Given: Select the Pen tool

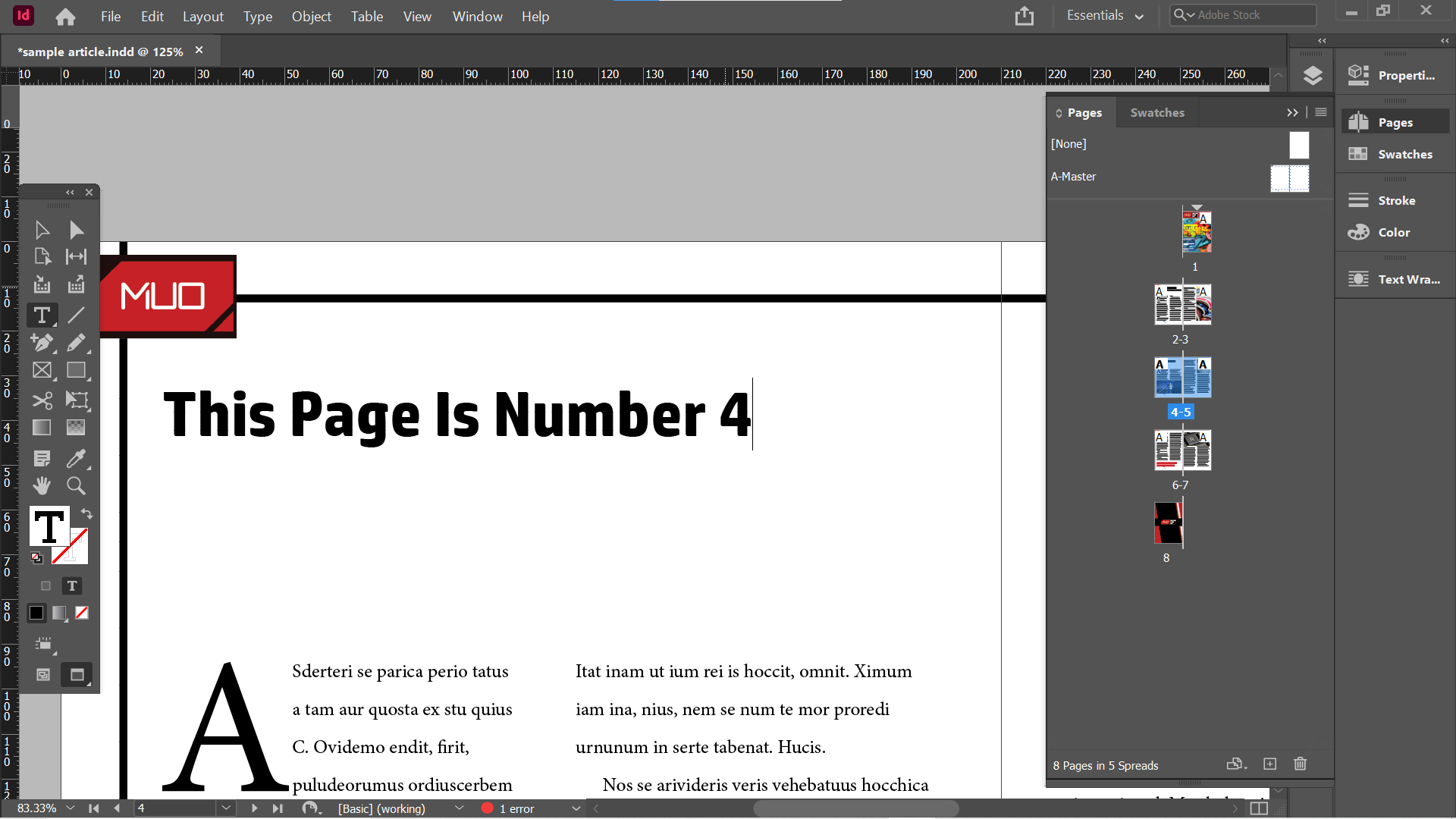Looking at the screenshot, I should [42, 343].
